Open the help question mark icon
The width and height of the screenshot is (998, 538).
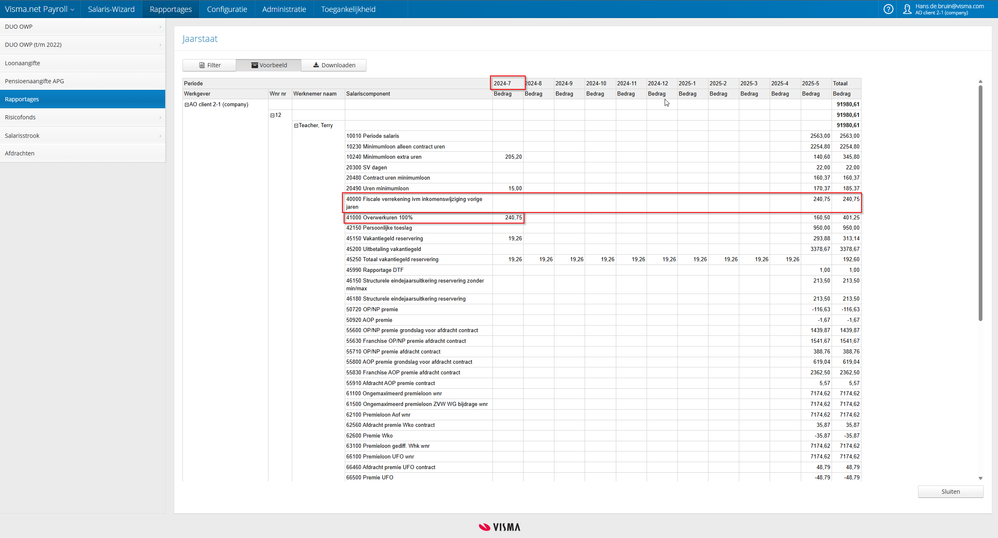pyautogui.click(x=888, y=9)
